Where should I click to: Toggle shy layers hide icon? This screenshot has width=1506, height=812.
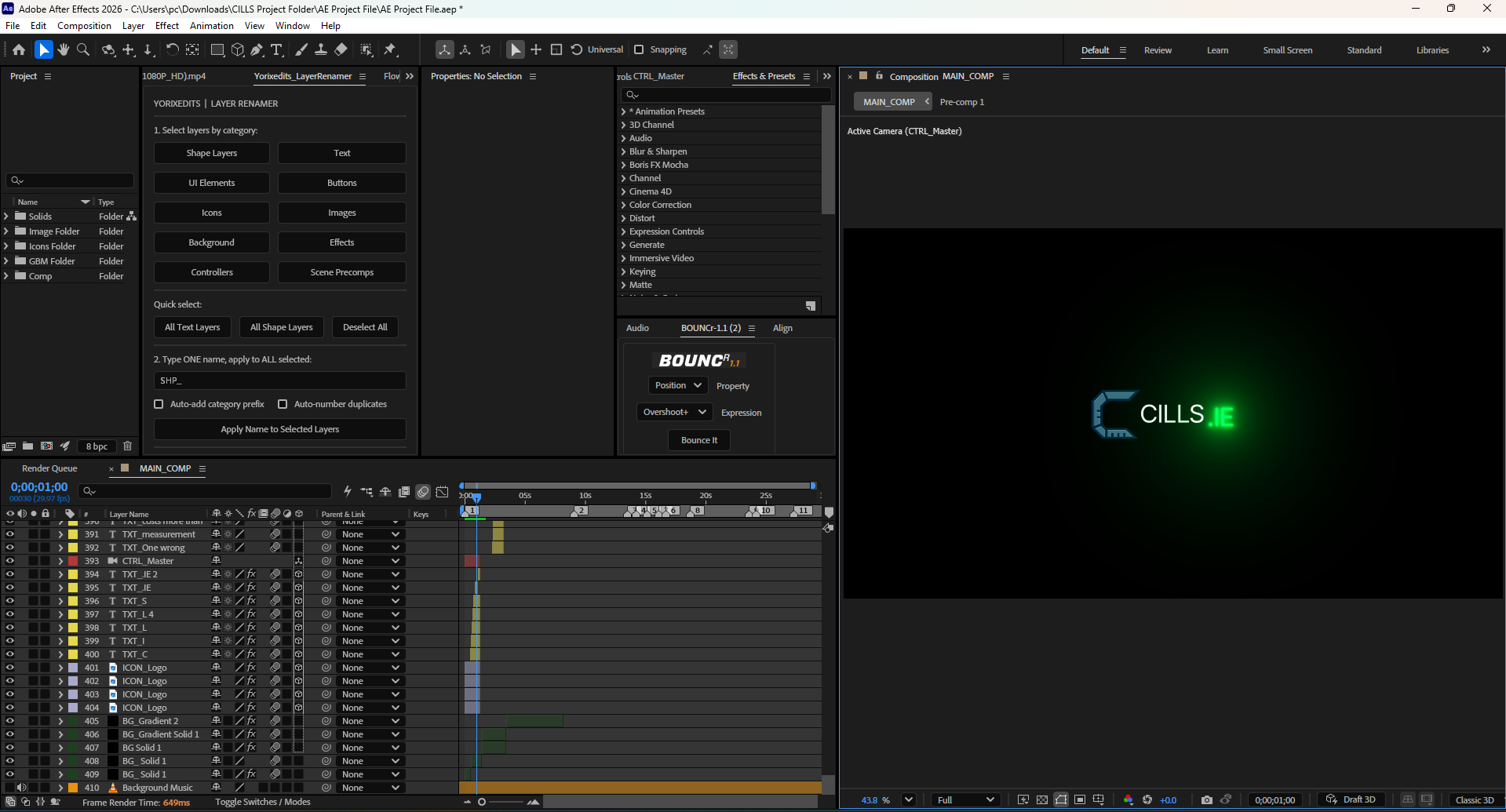(x=385, y=492)
